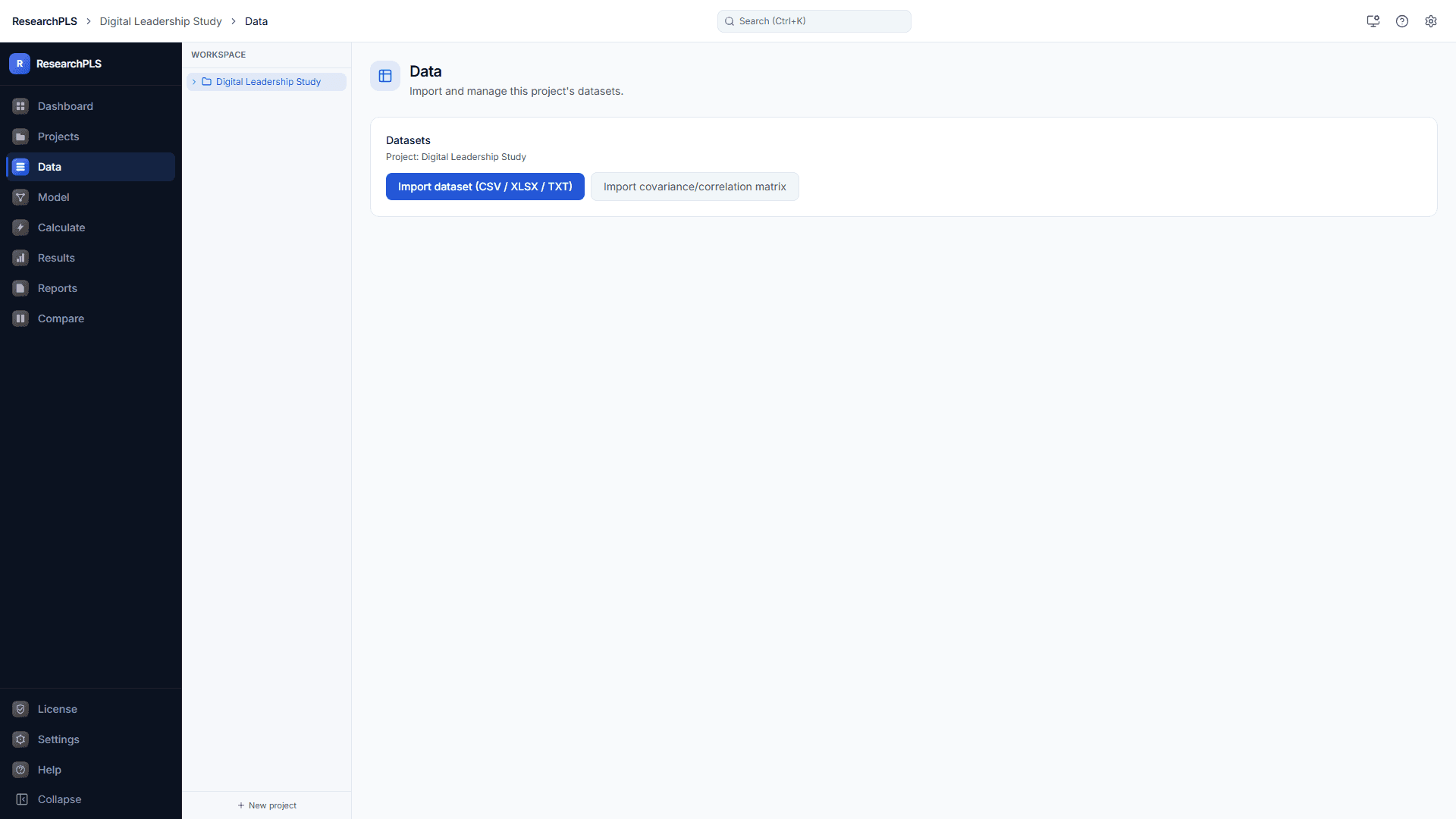Click the Calculate label in sidebar

click(61, 227)
